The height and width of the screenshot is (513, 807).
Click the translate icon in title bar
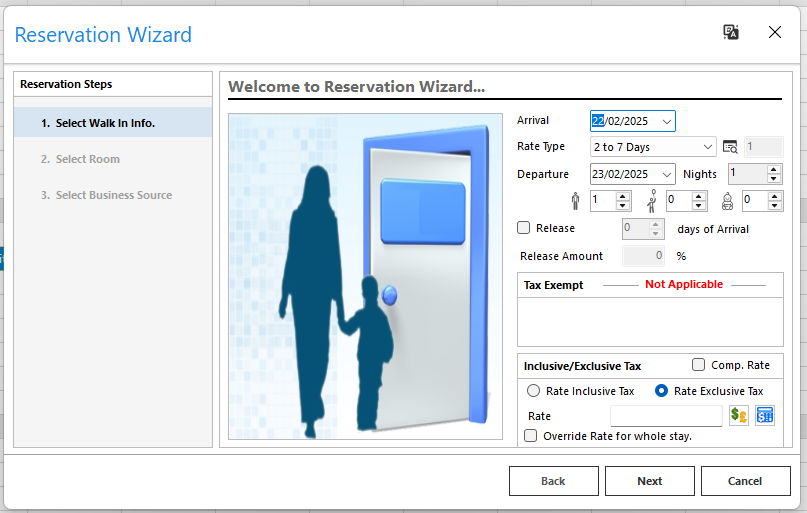pyautogui.click(x=731, y=32)
